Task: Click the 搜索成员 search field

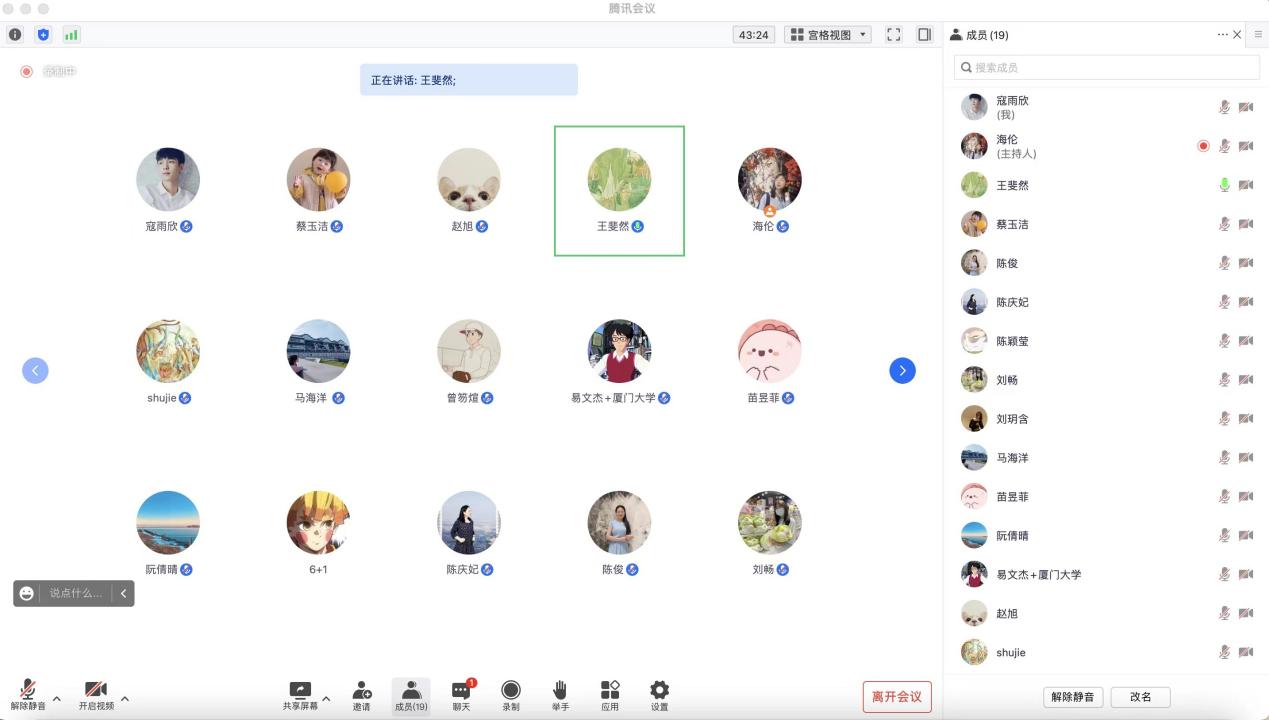Action: [x=1106, y=67]
